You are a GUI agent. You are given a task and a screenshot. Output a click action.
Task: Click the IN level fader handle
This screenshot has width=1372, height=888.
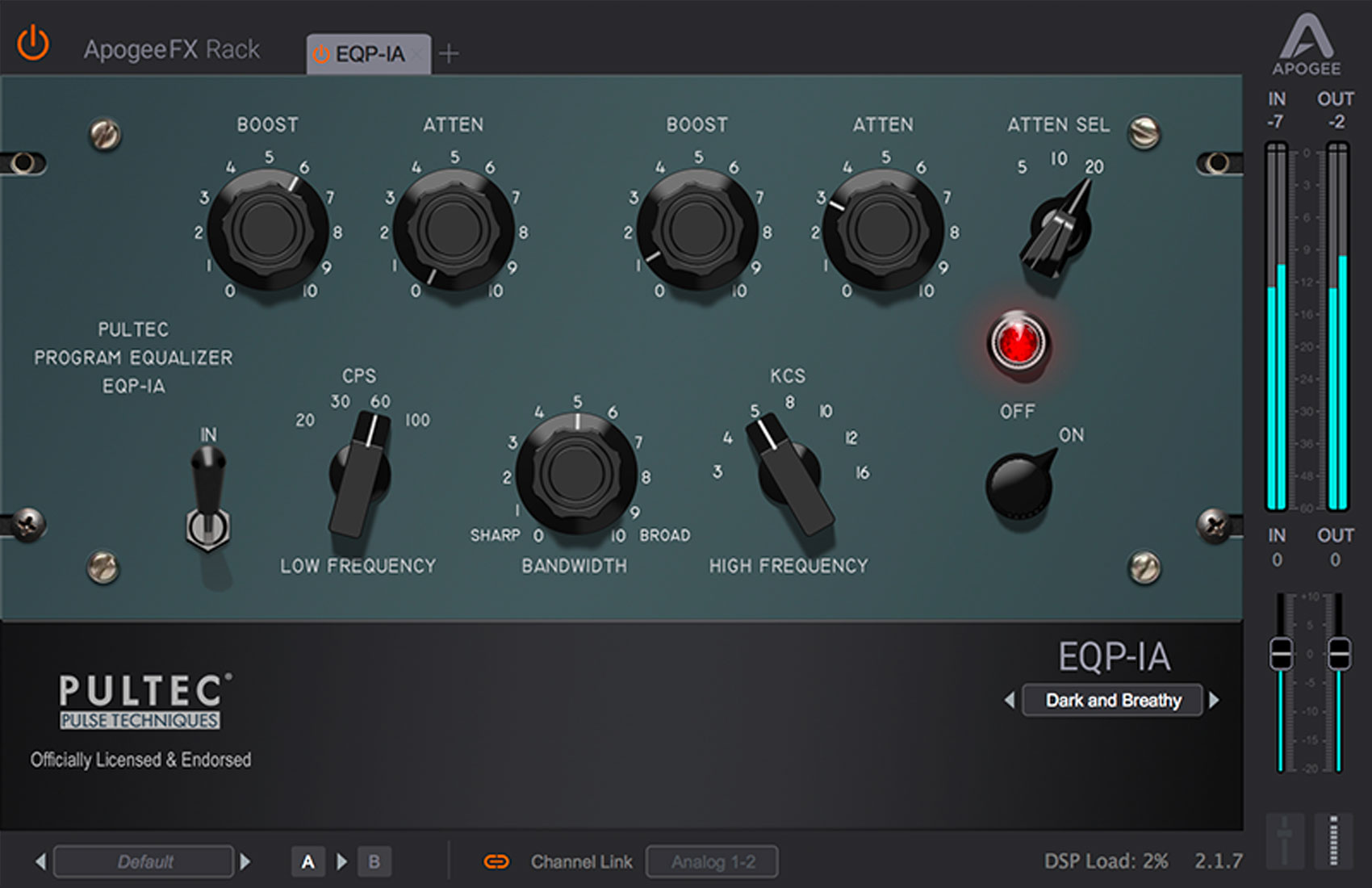point(1281,653)
